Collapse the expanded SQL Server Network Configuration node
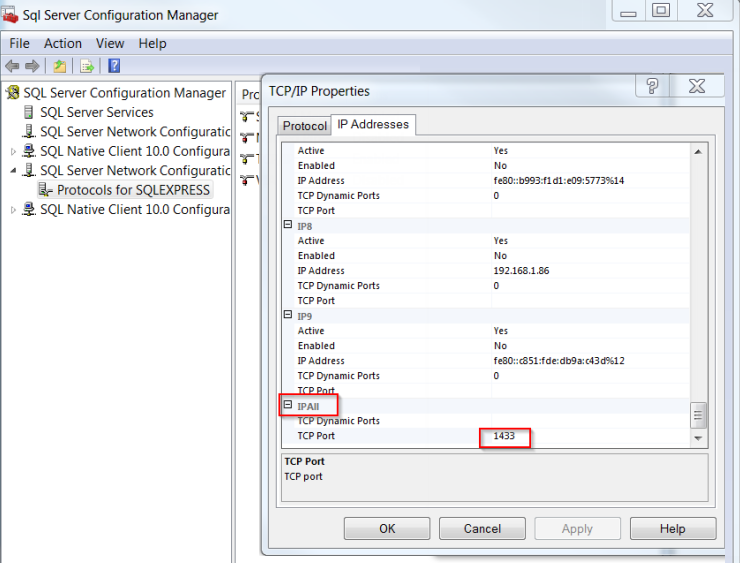This screenshot has height=563, width=740. [x=13, y=171]
